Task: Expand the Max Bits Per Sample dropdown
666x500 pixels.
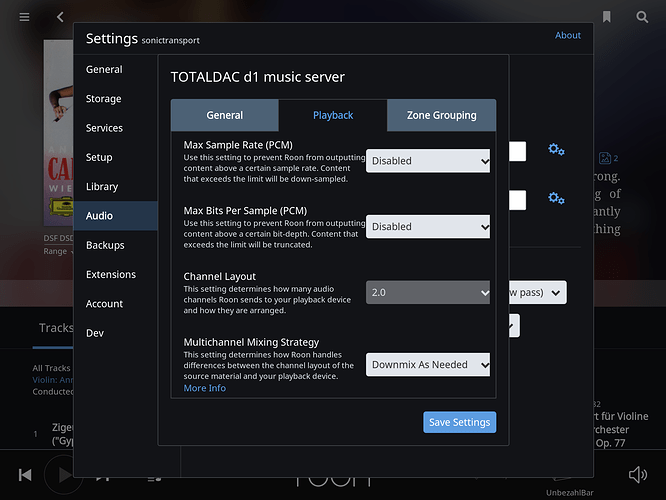Action: [428, 226]
